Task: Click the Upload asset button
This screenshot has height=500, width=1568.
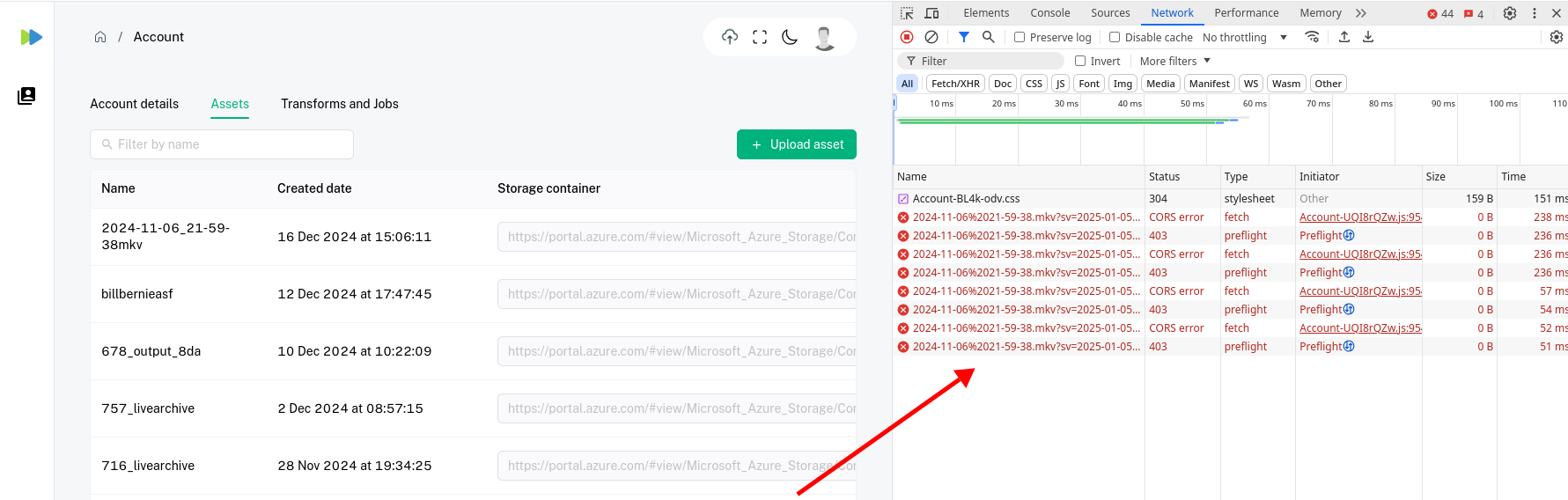Action: pyautogui.click(x=797, y=144)
